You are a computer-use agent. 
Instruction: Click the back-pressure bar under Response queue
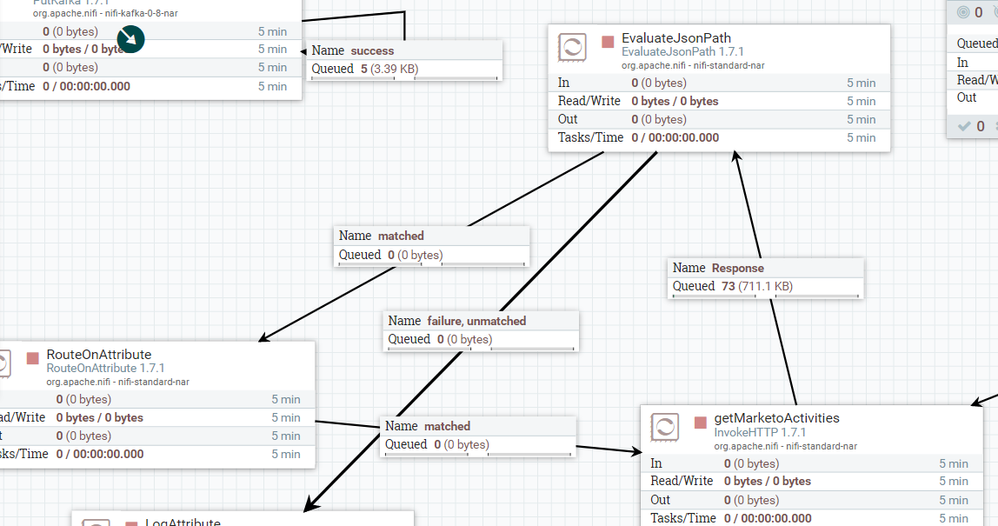coord(766,296)
